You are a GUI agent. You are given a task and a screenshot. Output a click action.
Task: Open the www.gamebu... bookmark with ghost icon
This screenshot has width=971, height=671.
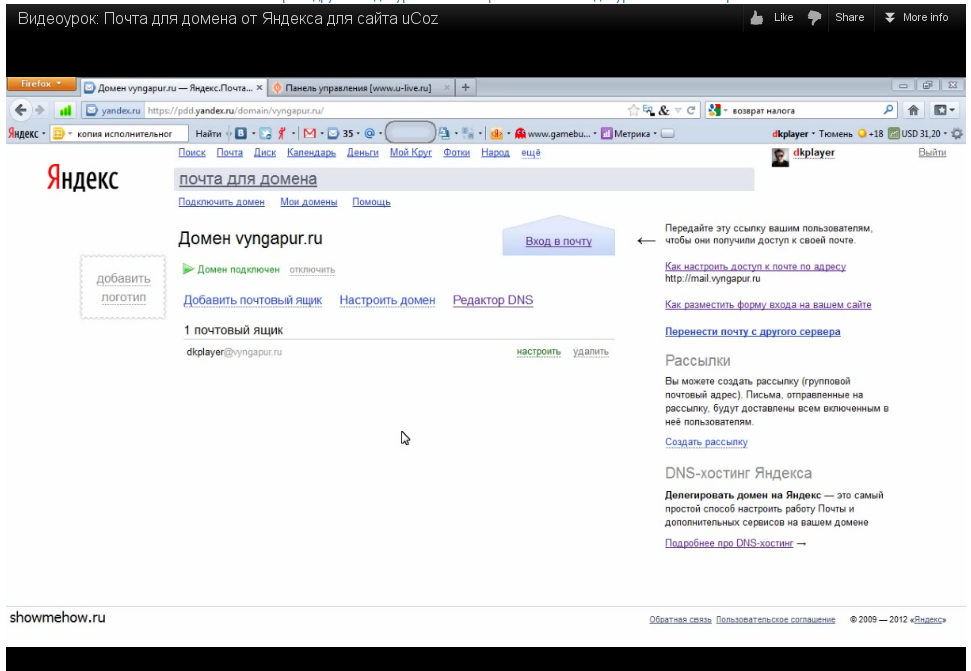(x=553, y=133)
